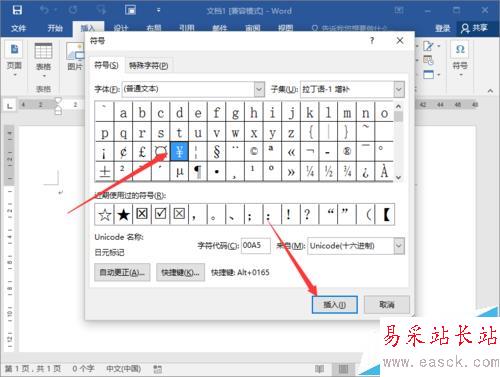Select the yen ¥ symbol cell

tap(179, 152)
